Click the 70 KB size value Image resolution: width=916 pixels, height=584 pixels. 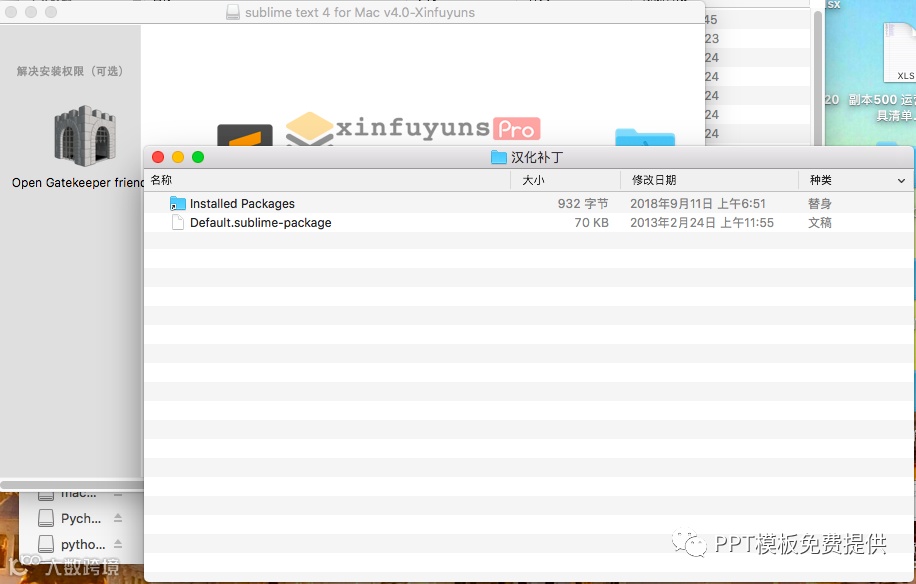click(591, 223)
